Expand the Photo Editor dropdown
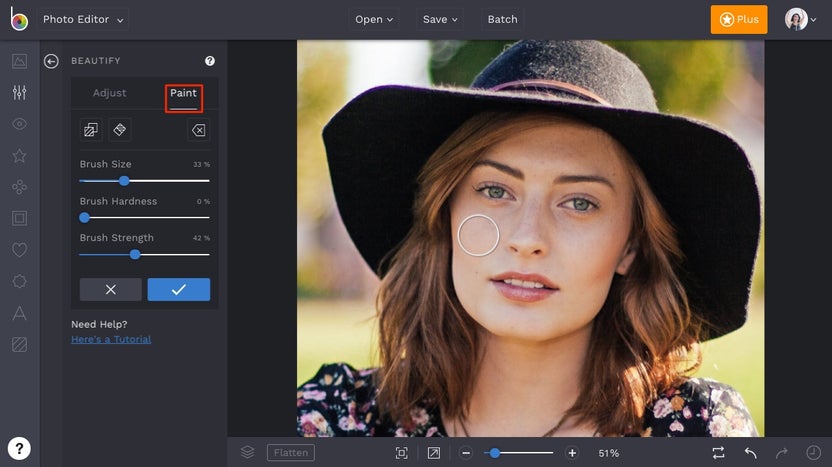 click(x=84, y=19)
